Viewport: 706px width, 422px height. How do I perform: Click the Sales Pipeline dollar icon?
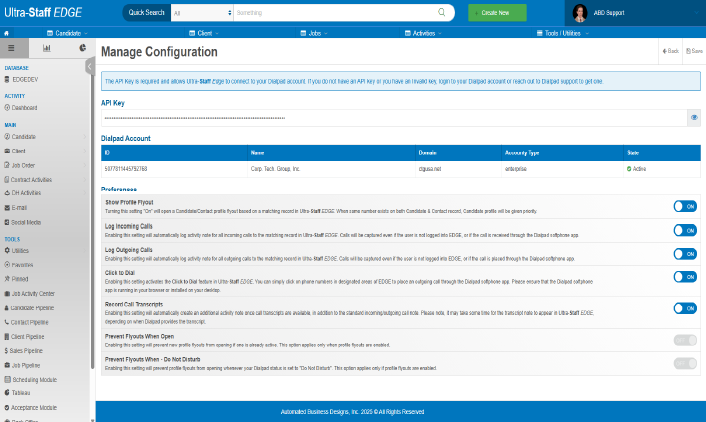[x=6, y=350]
